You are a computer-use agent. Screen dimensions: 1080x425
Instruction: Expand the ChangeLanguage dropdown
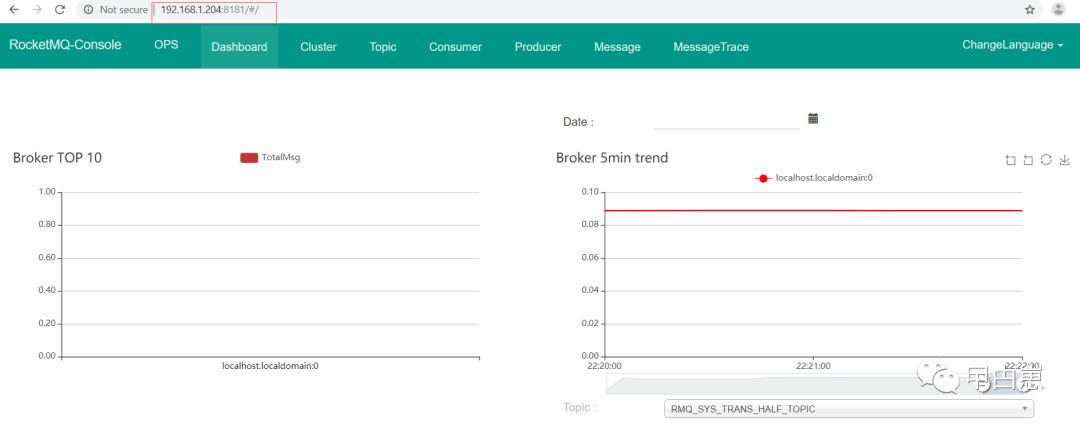[x=1012, y=45]
